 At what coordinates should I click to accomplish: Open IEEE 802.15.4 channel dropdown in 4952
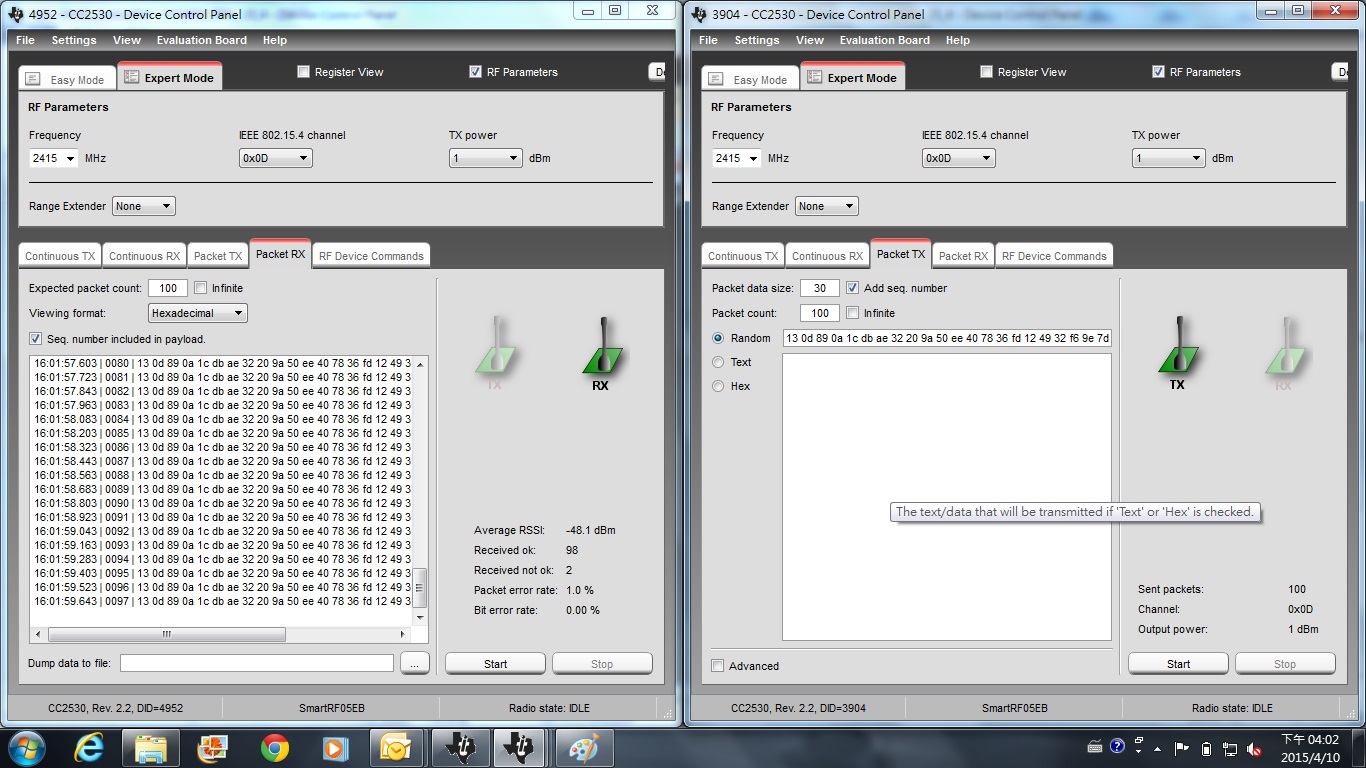[275, 158]
